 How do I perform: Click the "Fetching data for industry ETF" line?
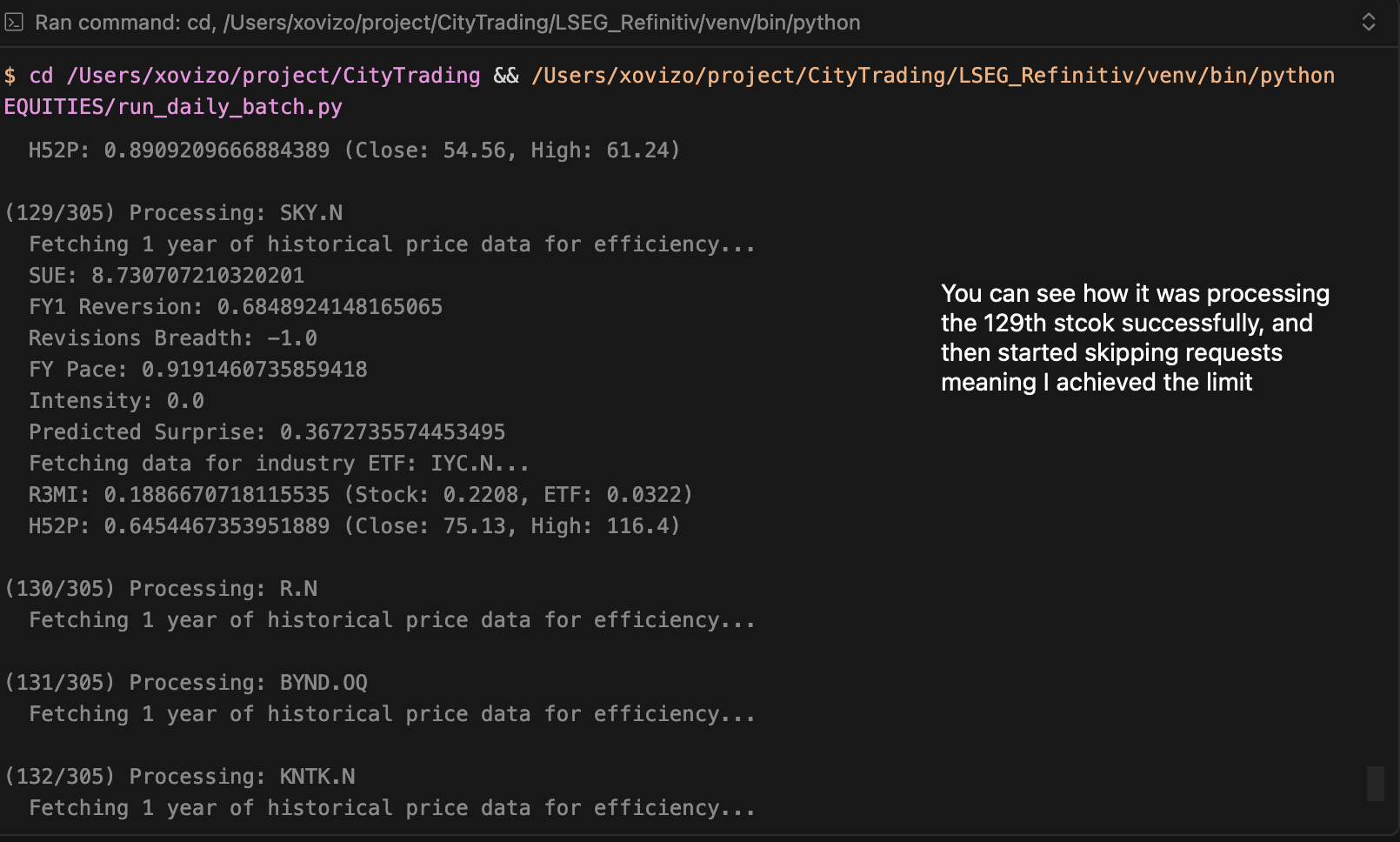tap(278, 464)
